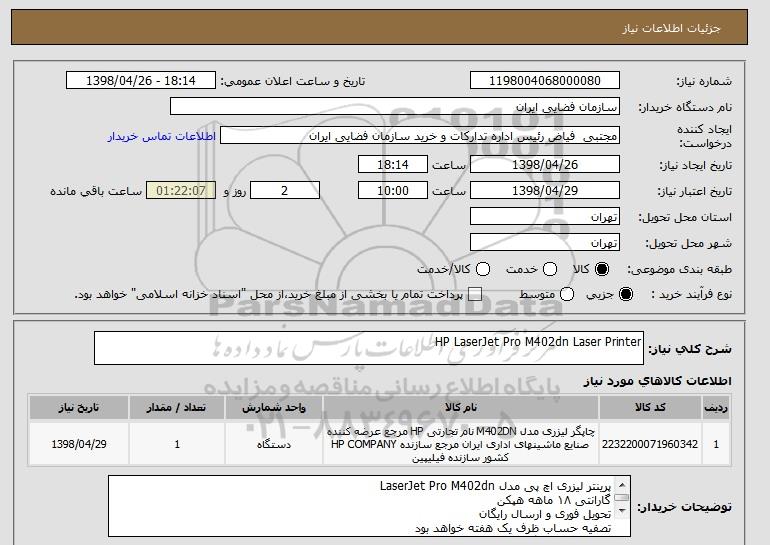Click the buyer organization name field
This screenshot has height=545, width=770.
point(395,107)
